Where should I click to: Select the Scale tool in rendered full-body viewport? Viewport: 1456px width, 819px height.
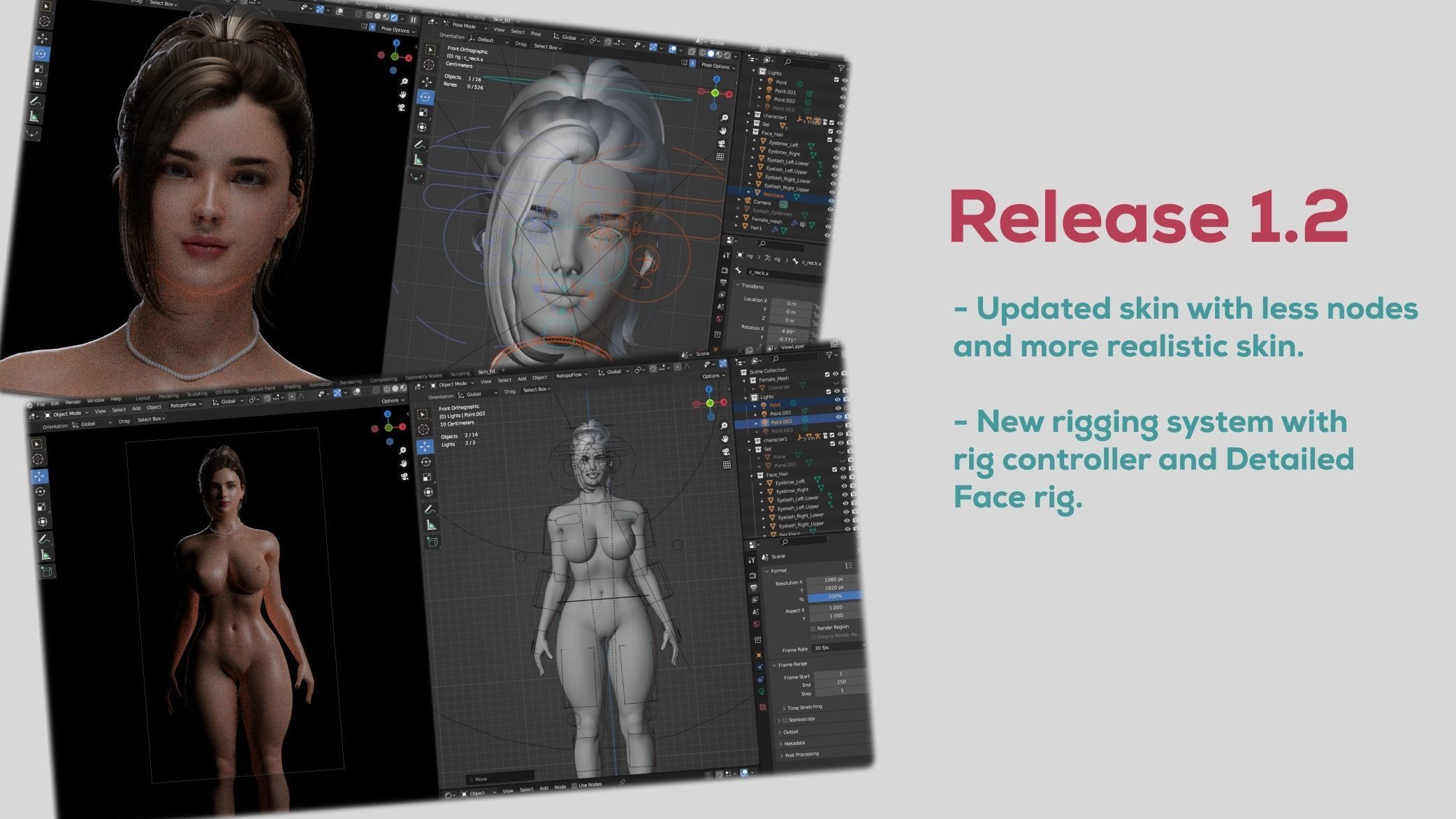coord(41,507)
